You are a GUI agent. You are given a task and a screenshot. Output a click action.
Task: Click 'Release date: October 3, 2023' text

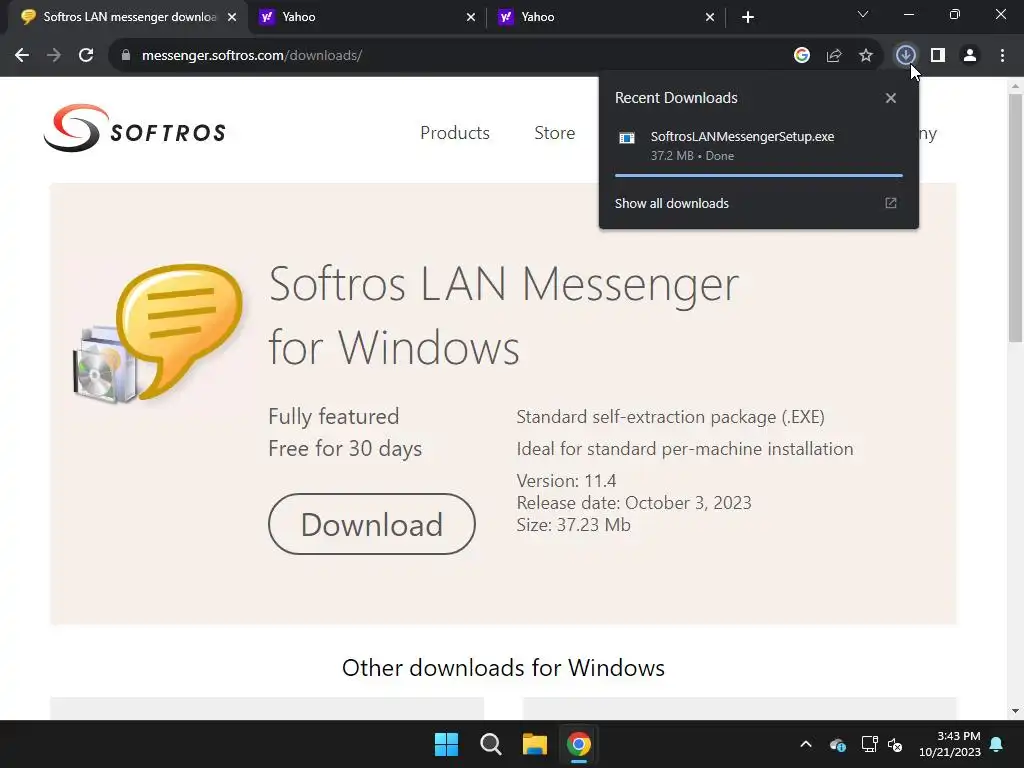click(633, 503)
